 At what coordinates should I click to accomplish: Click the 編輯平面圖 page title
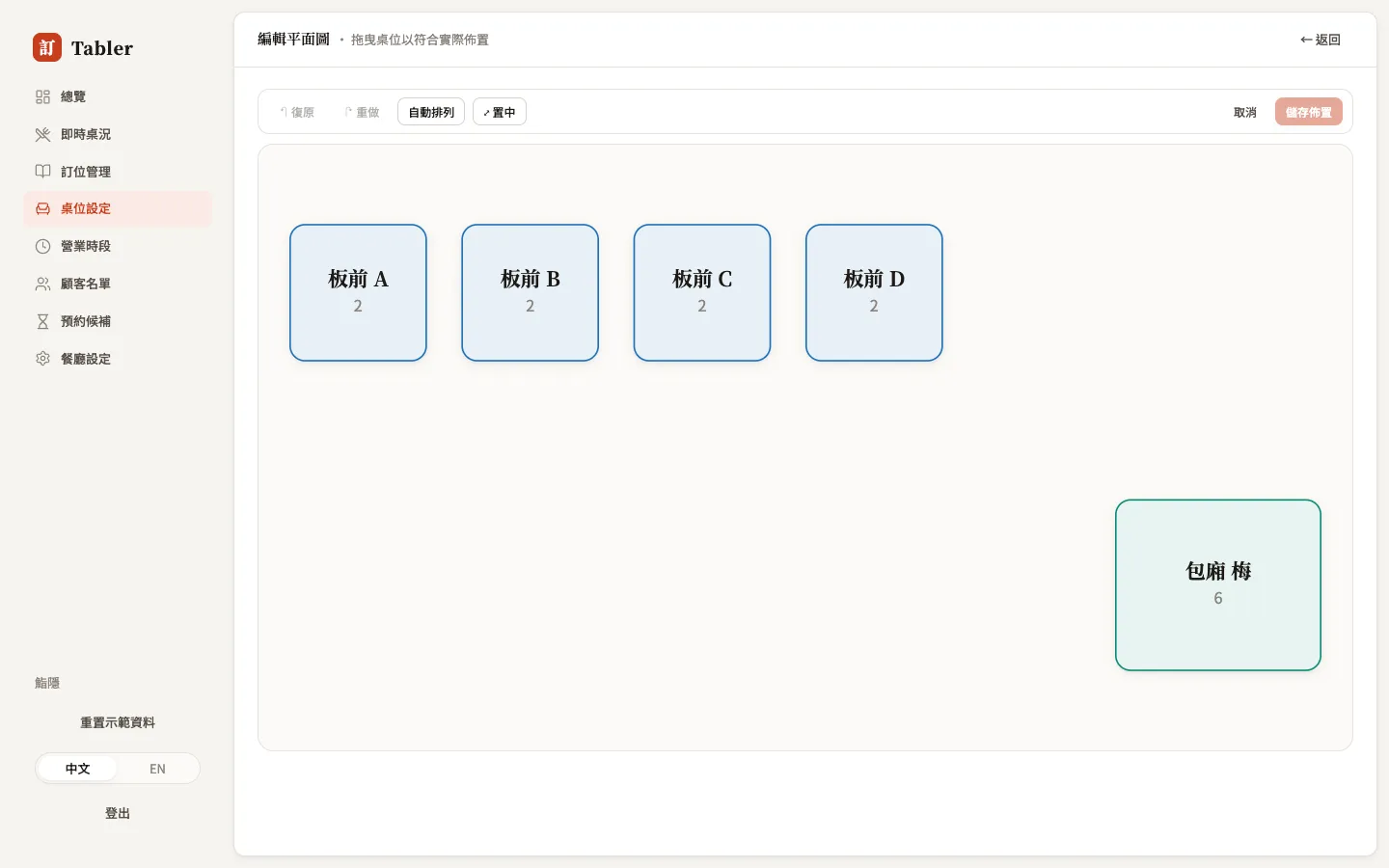click(x=293, y=40)
